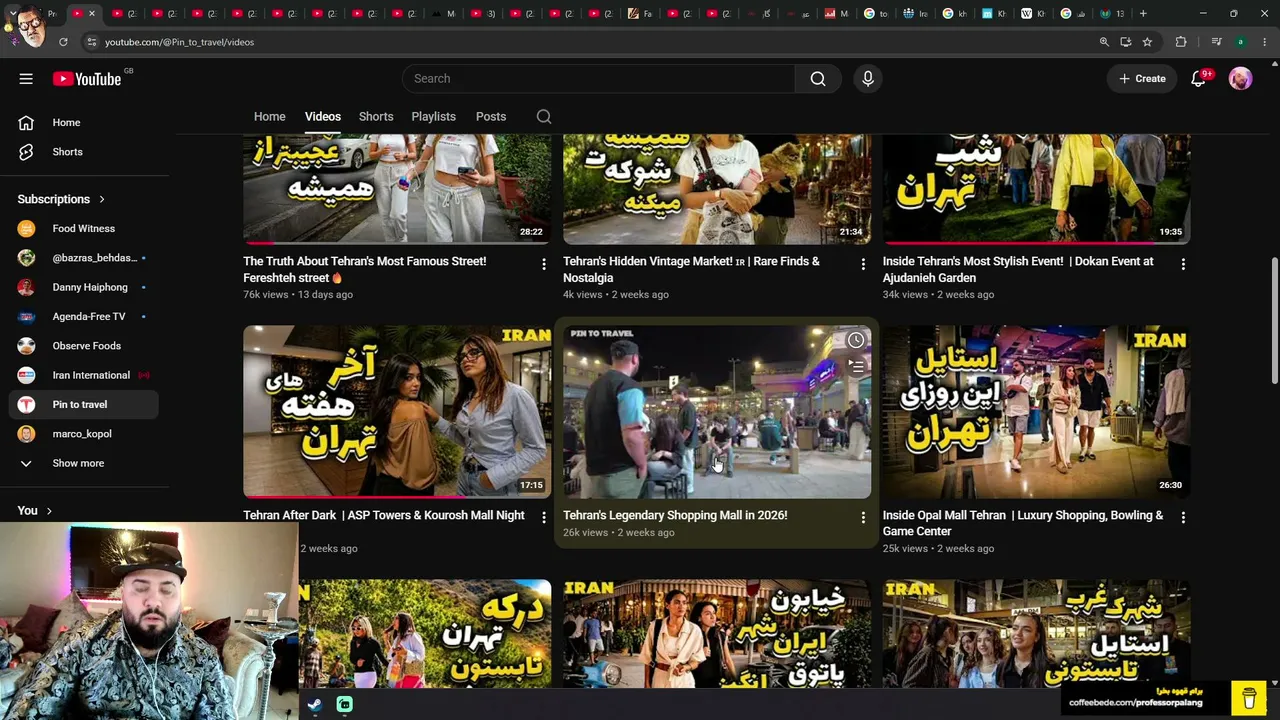Select the channel Videos tab
Viewport: 1280px width, 720px height.
pyautogui.click(x=323, y=117)
